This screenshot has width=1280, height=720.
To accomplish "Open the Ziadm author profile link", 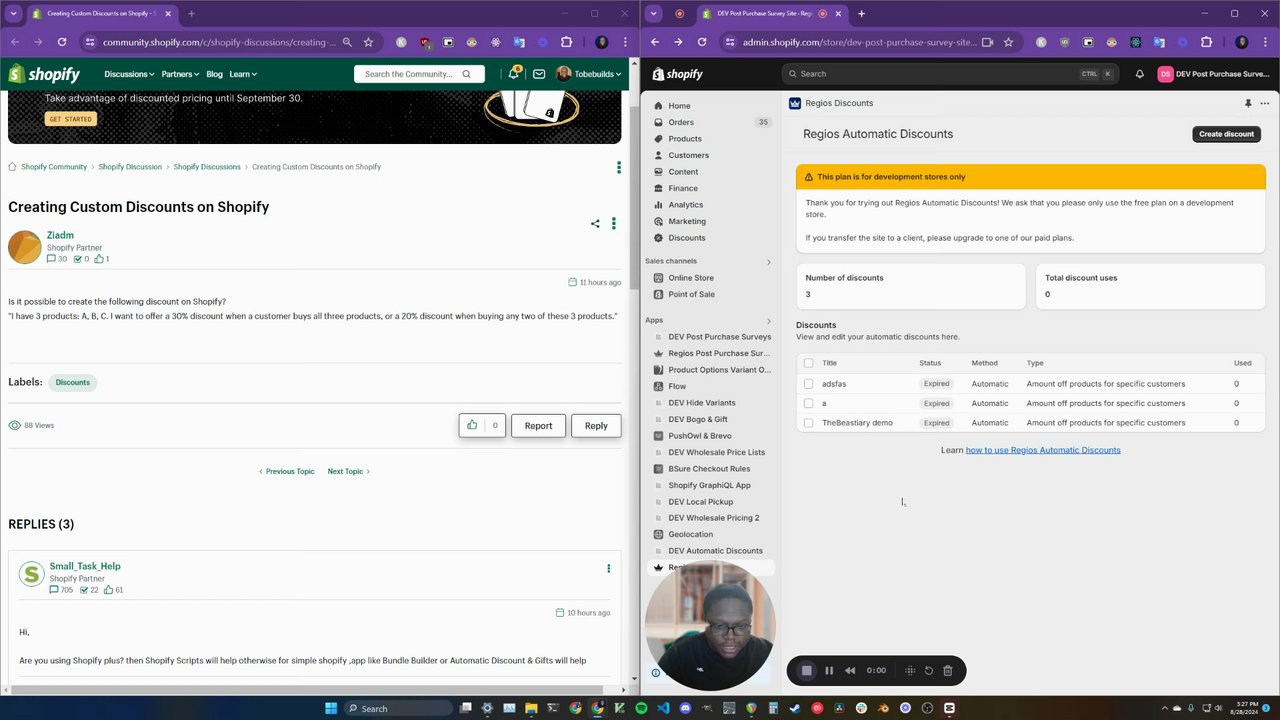I will click(x=60, y=235).
